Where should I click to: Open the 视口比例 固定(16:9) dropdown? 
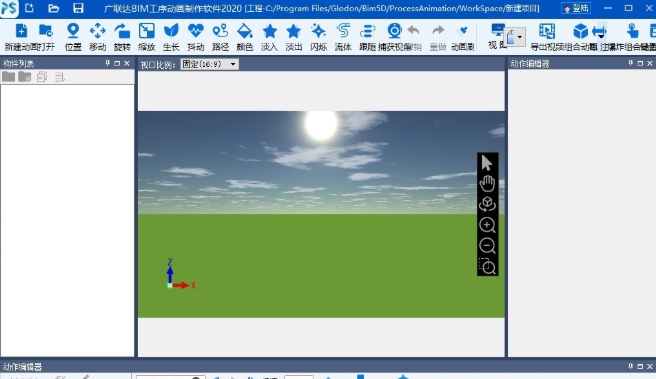pos(210,64)
